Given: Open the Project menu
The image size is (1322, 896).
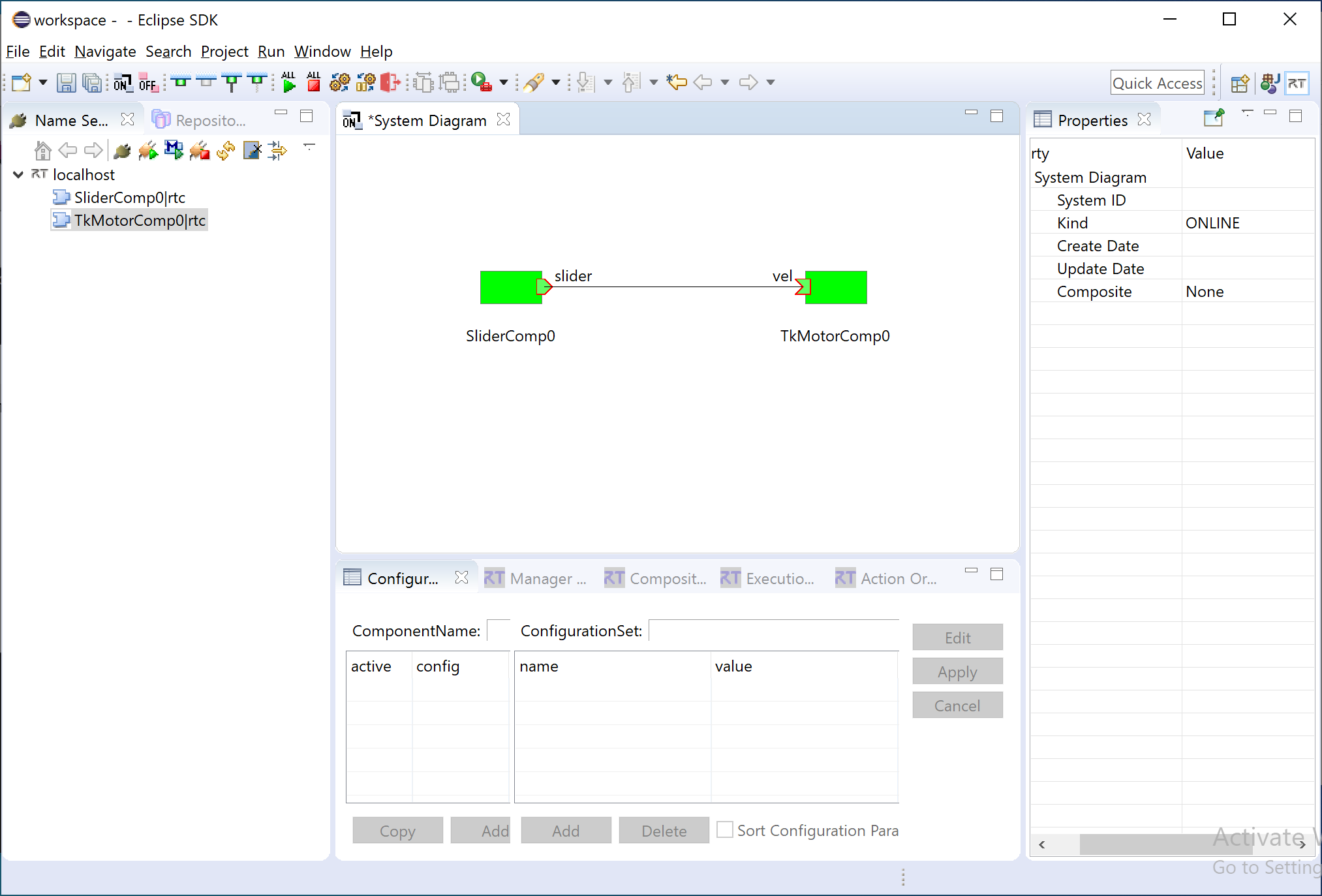Looking at the screenshot, I should tap(224, 52).
